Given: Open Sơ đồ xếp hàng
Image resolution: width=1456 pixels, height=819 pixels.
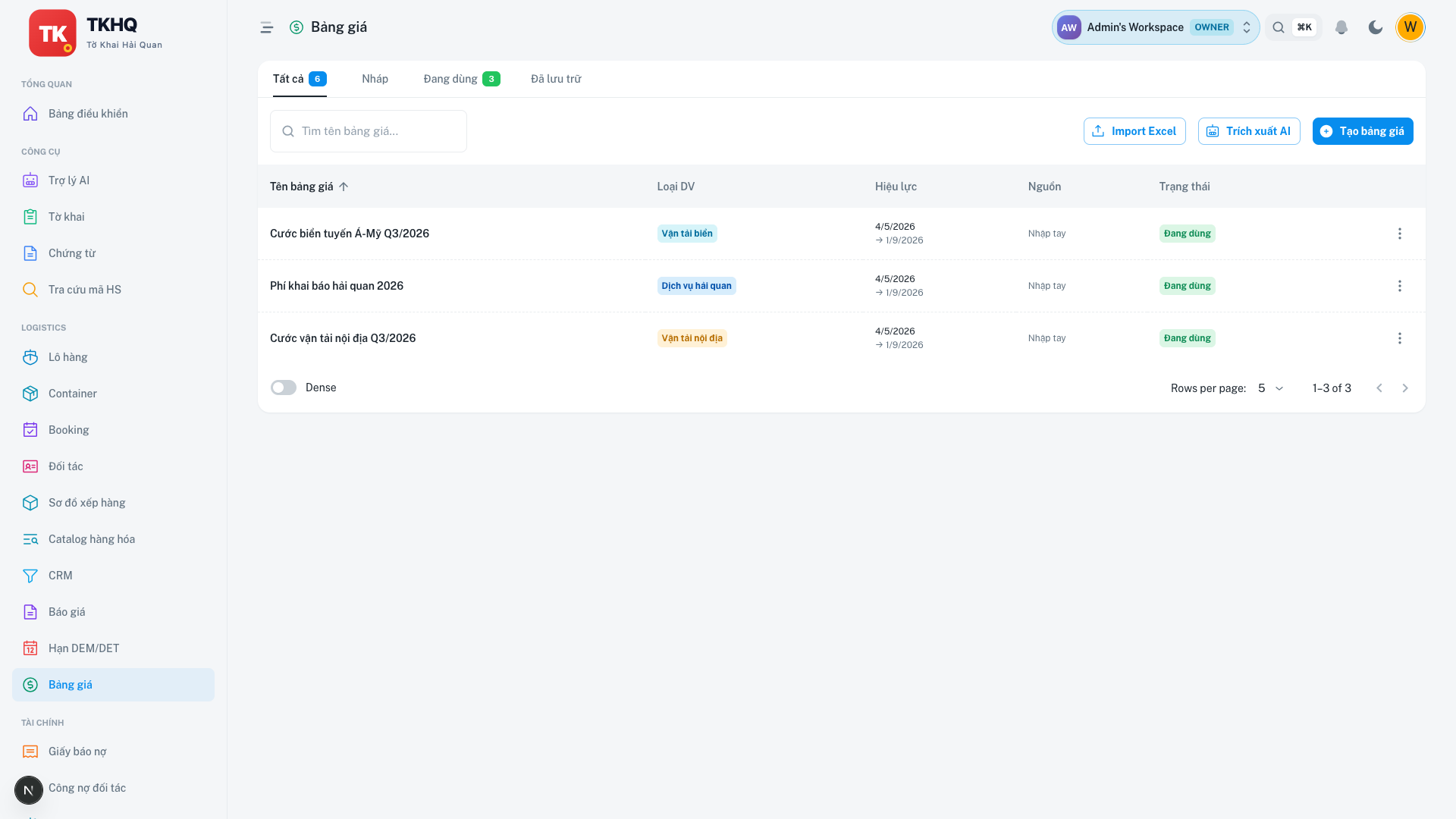Looking at the screenshot, I should pos(113,503).
